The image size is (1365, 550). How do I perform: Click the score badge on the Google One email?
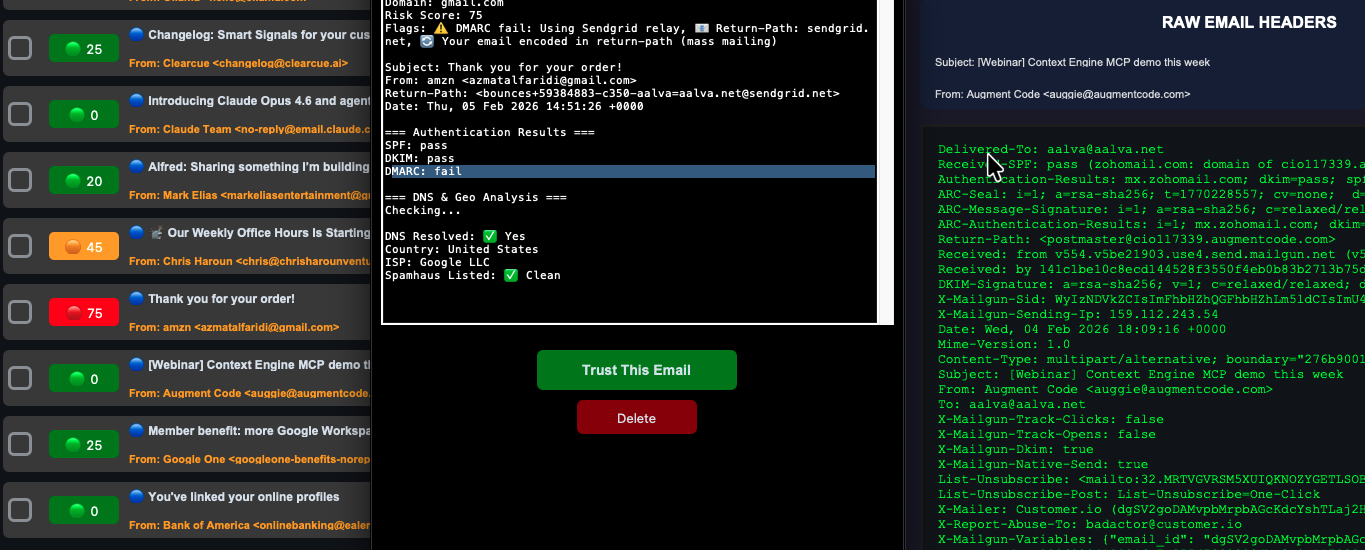click(x=84, y=444)
